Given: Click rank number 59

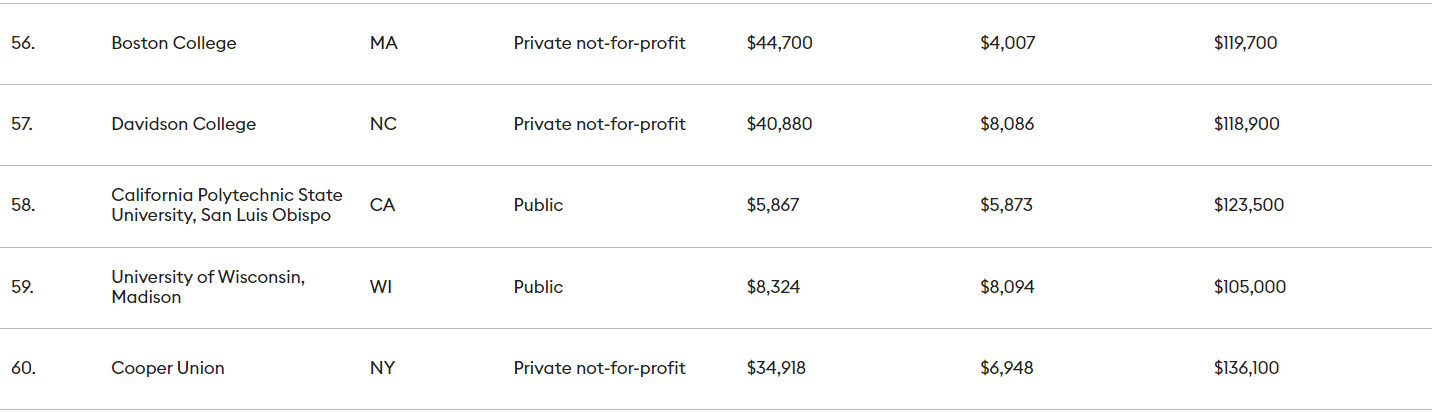Looking at the screenshot, I should [23, 287].
